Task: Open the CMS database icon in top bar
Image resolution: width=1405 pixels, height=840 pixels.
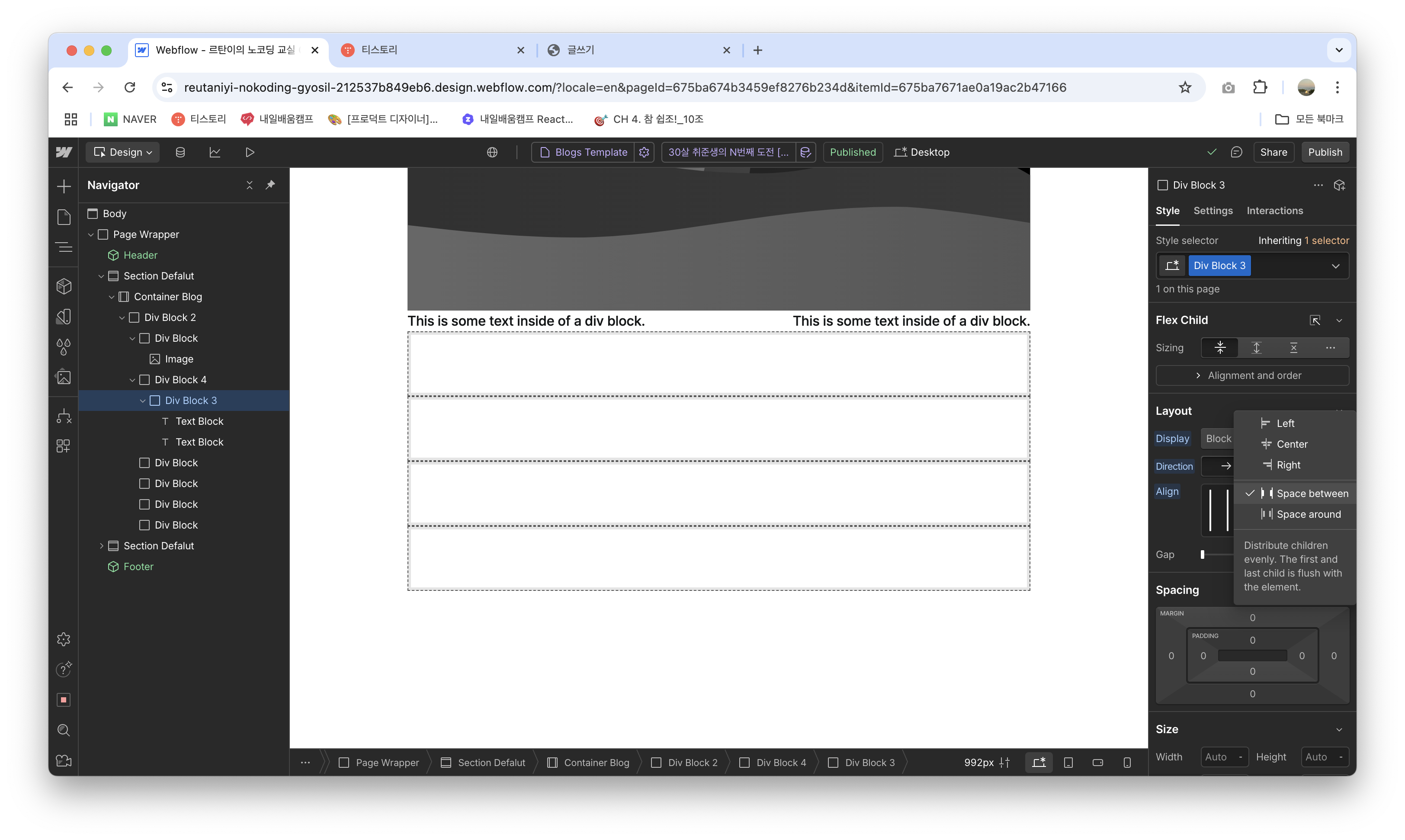Action: (180, 152)
